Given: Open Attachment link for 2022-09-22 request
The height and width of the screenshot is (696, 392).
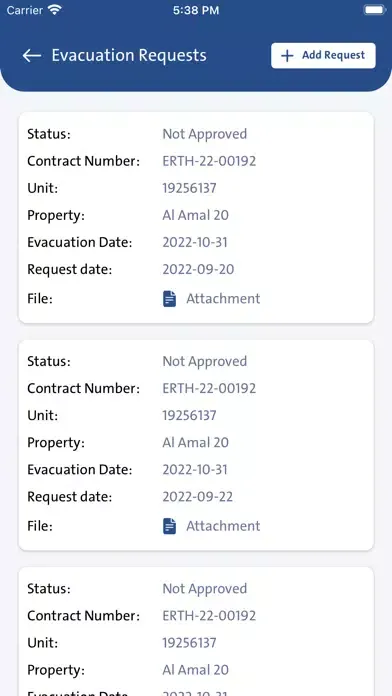Looking at the screenshot, I should (223, 526).
